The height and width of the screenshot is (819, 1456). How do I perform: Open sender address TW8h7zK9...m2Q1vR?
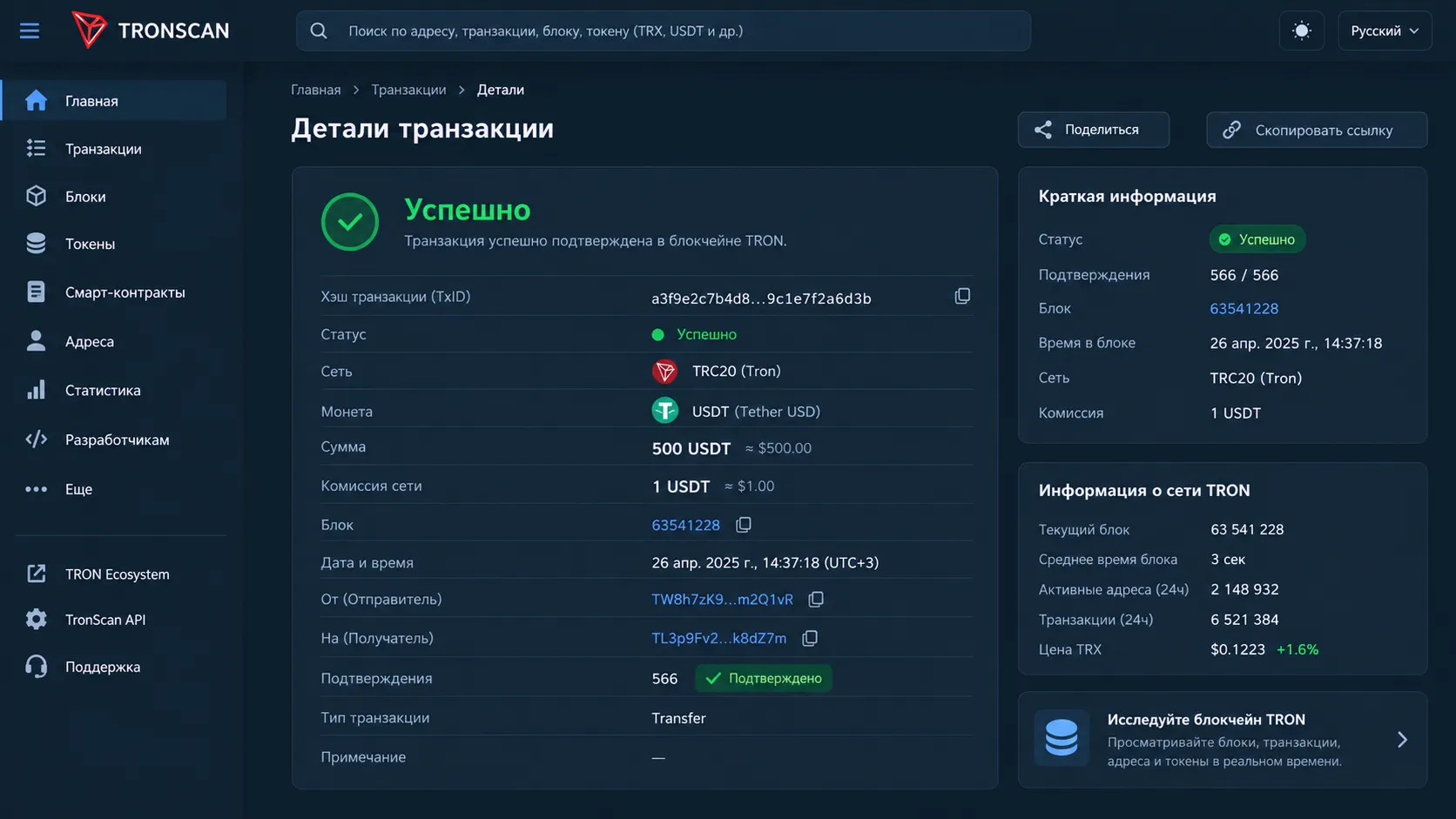click(x=723, y=599)
